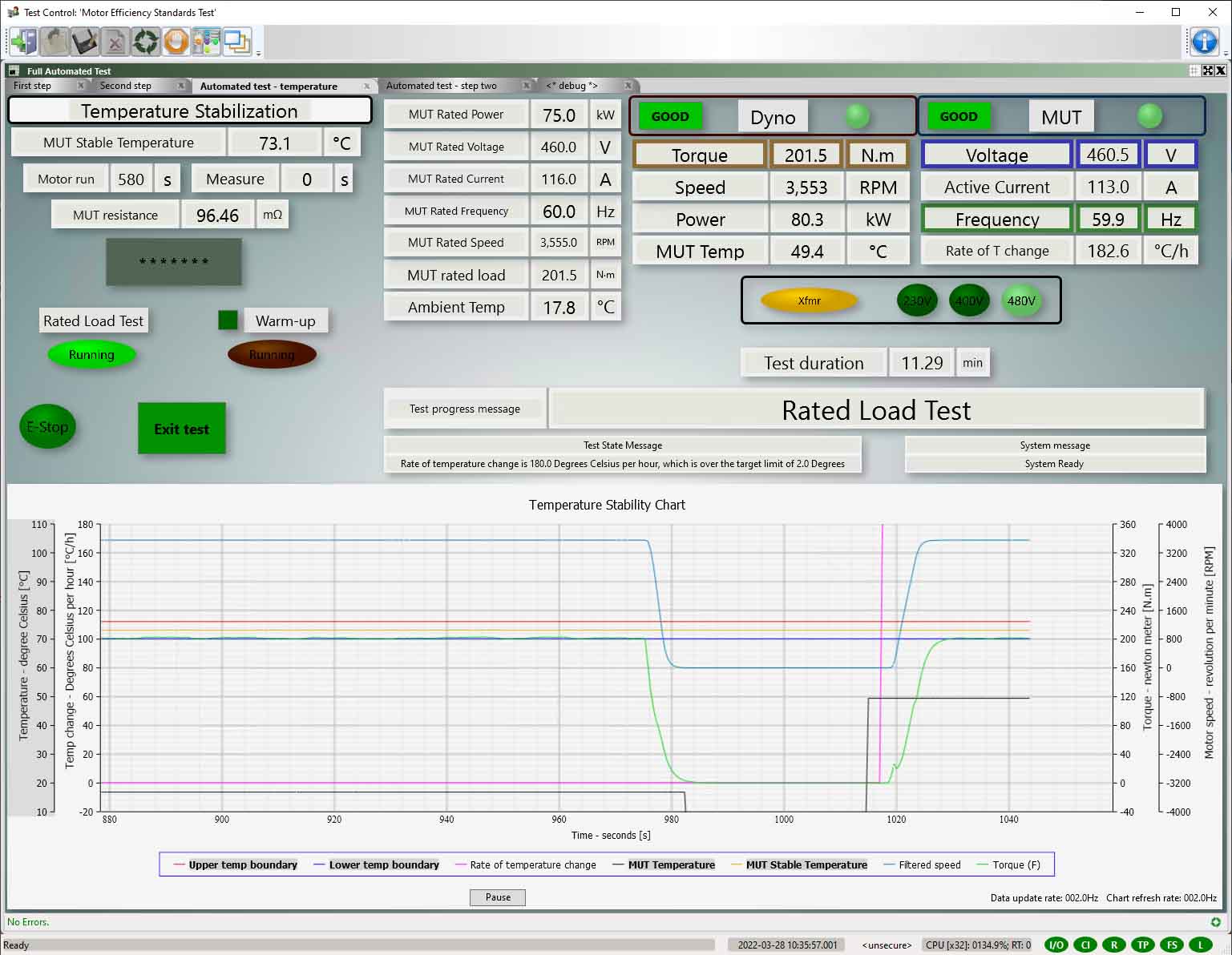Click the cascade windows toolbar icon
The height and width of the screenshot is (955, 1232).
tap(237, 42)
